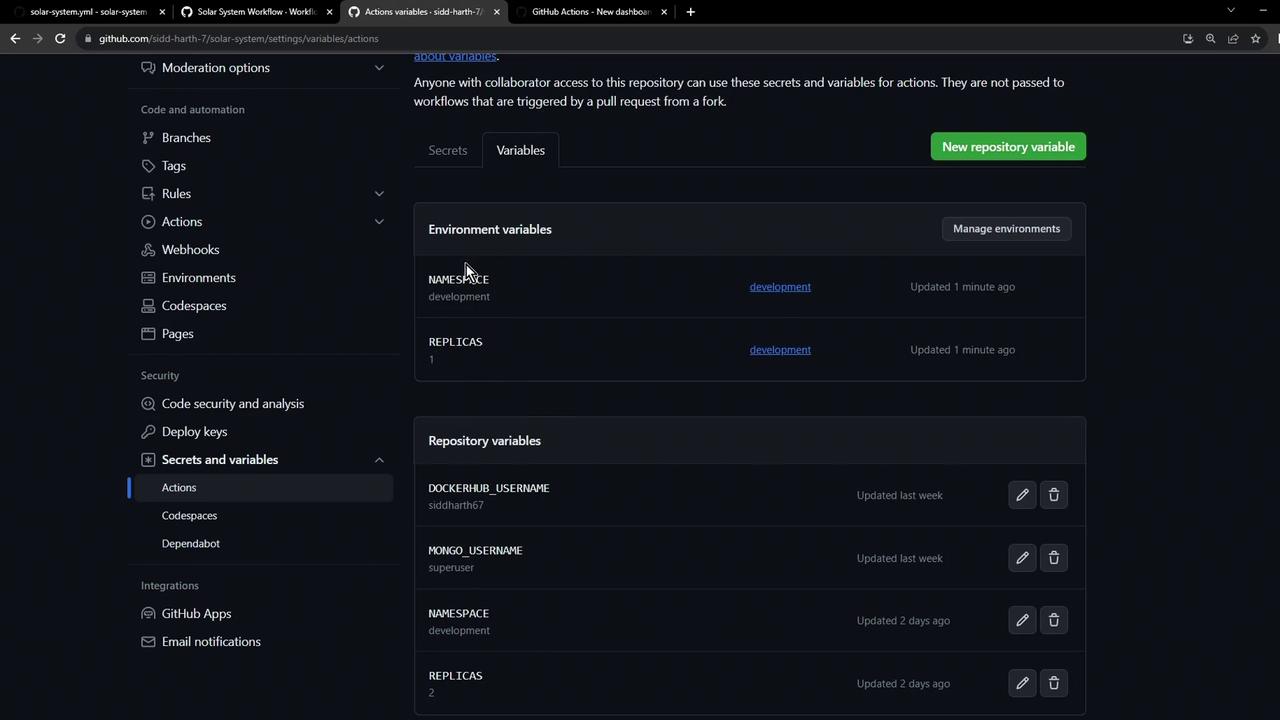Reload the page with the refresh icon
This screenshot has width=1280, height=720.
tap(60, 38)
